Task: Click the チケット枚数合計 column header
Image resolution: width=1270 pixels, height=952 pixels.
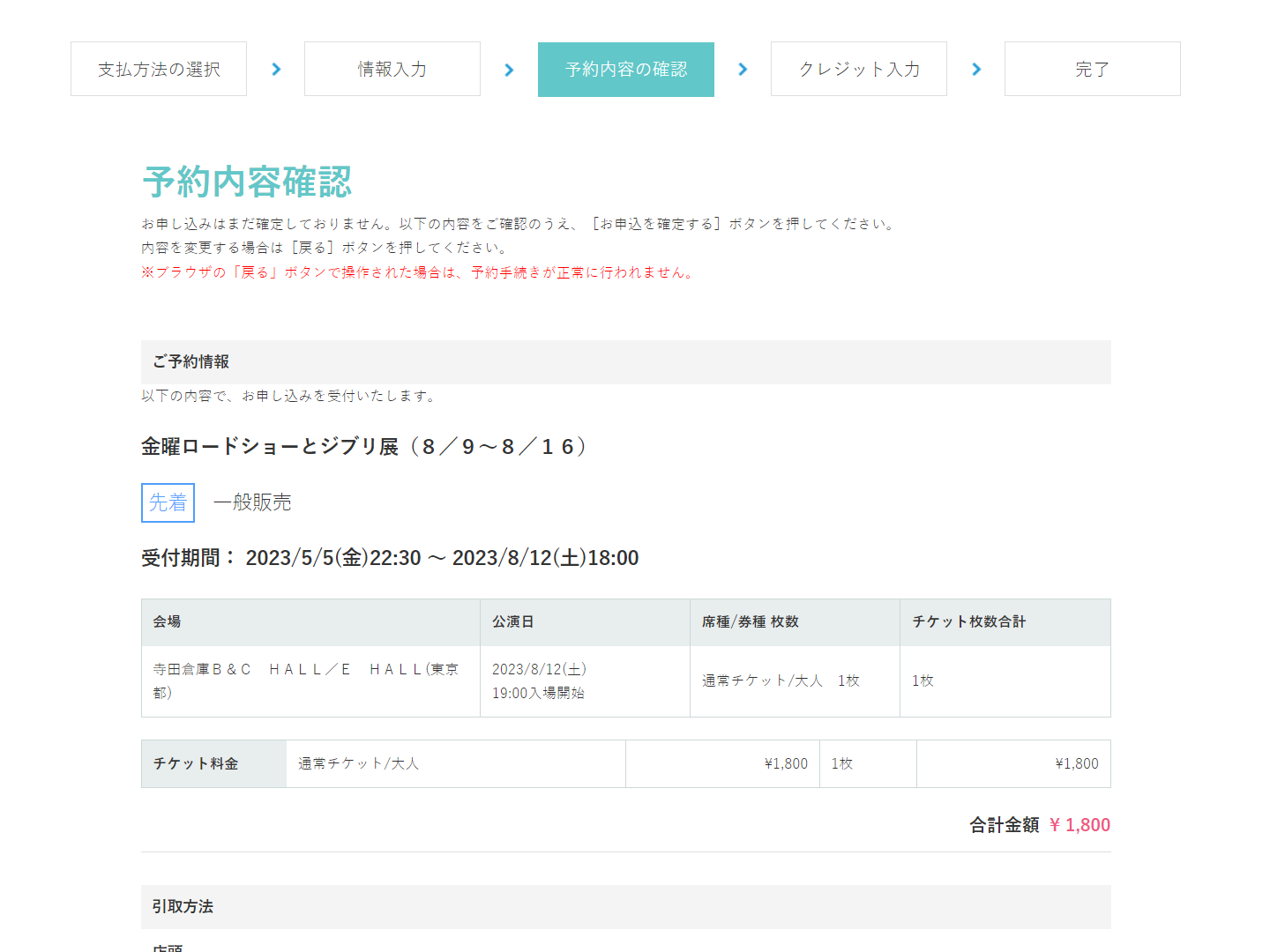Action: (x=1005, y=622)
